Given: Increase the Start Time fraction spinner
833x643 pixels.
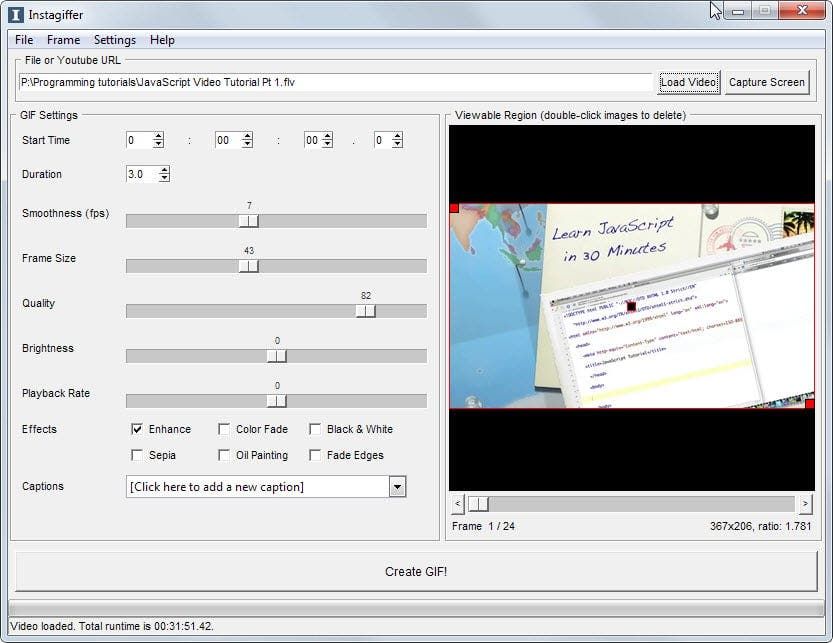Looking at the screenshot, I should tap(397, 136).
